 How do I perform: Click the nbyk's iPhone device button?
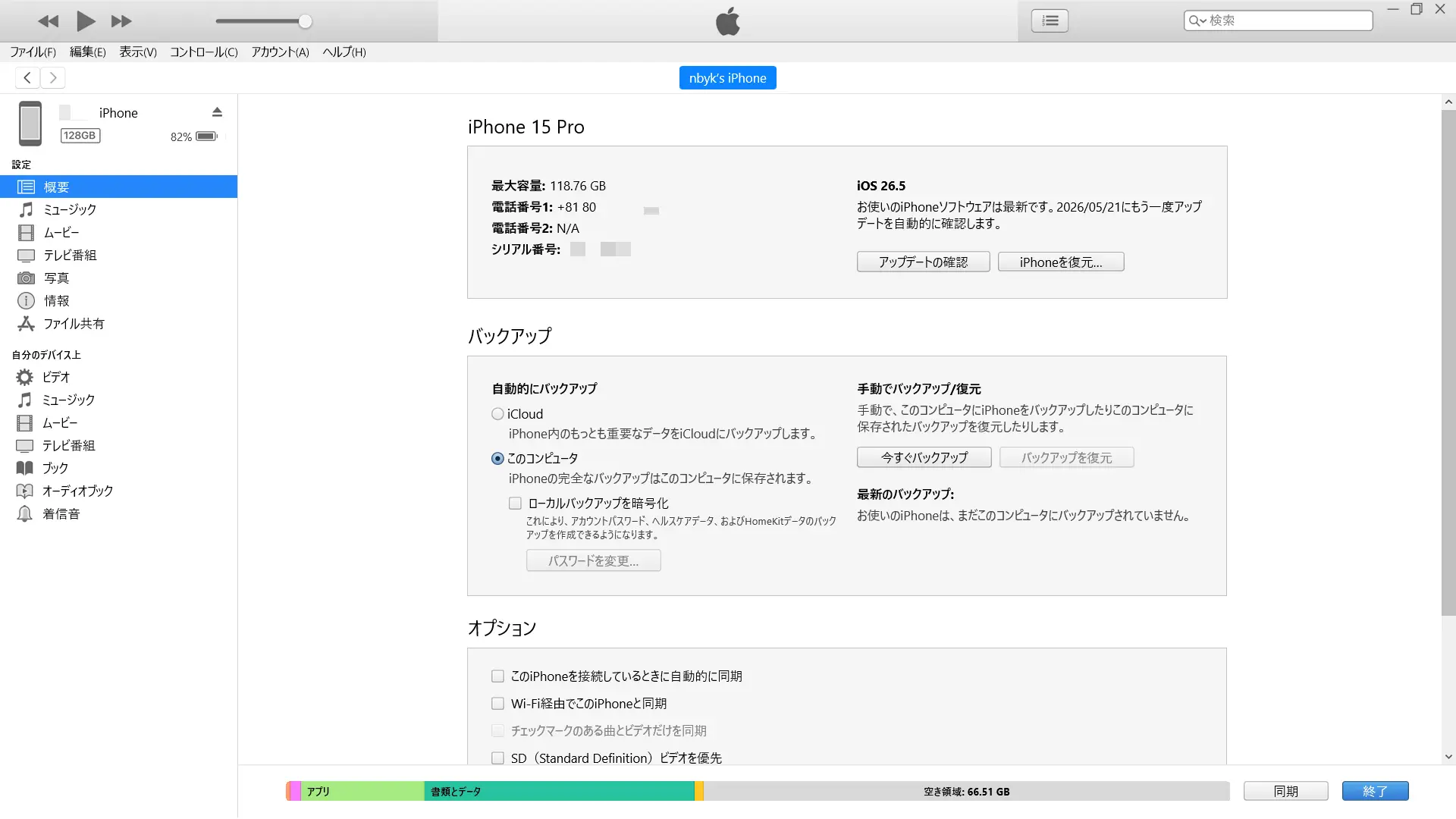point(727,78)
